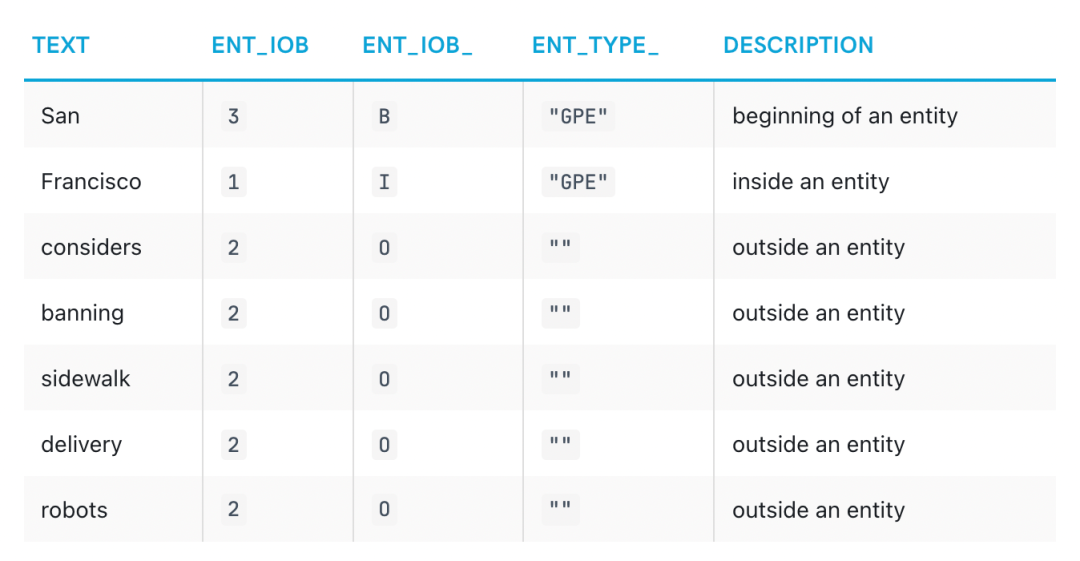Click the ENT_TYPE_ column header
Image resolution: width=1080 pixels, height=561 pixels.
[595, 45]
